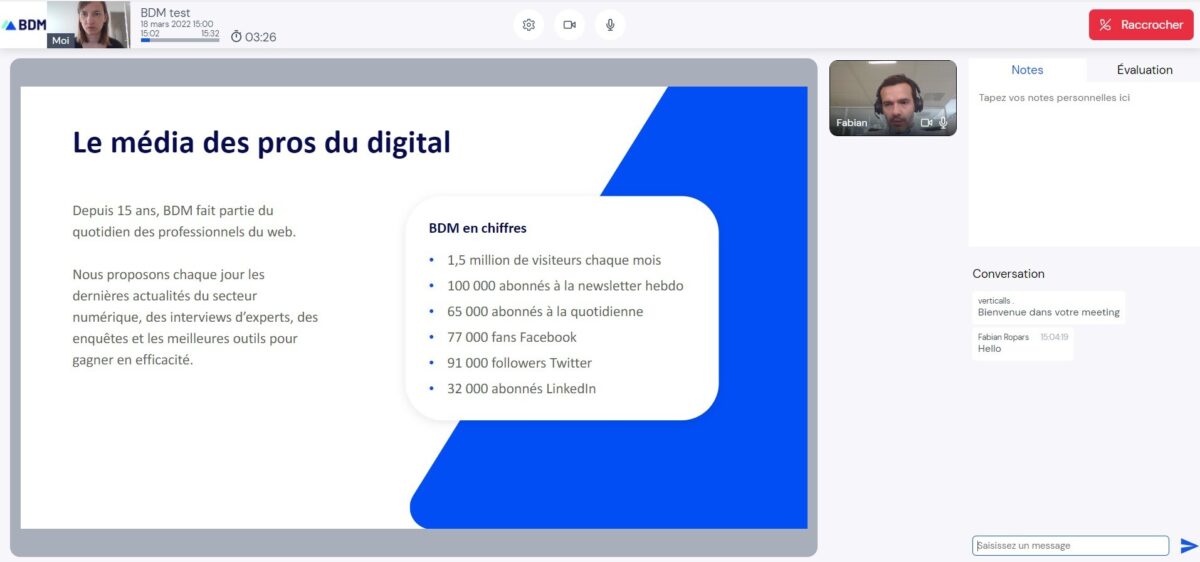1200x562 pixels.
Task: Select the Moi self video thumbnail
Action: (89, 25)
